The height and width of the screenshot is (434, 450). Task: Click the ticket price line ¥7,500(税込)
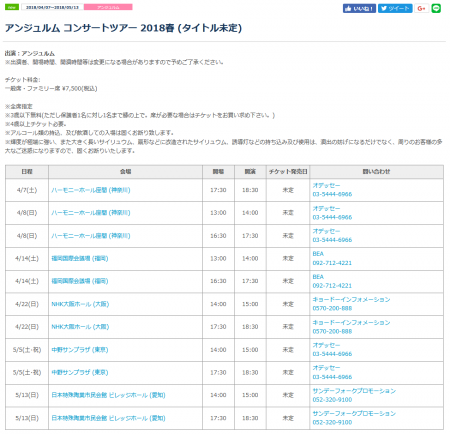tap(51, 89)
